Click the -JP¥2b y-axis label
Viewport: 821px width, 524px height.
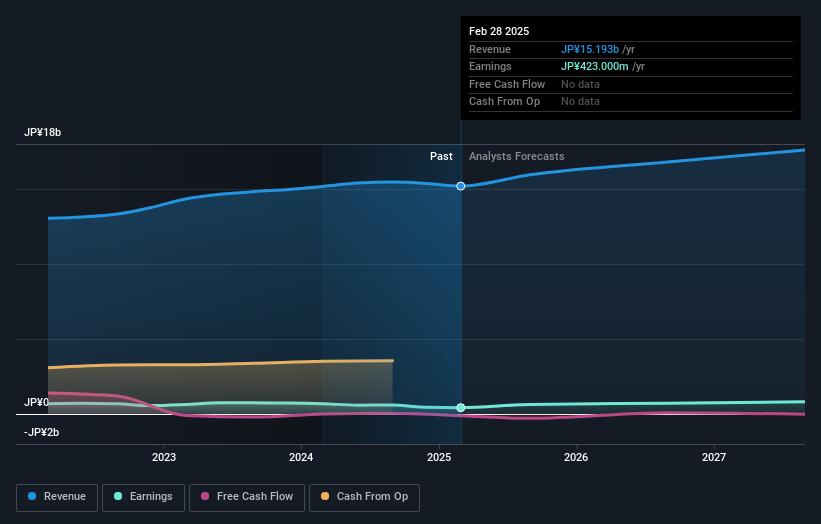(x=41, y=432)
